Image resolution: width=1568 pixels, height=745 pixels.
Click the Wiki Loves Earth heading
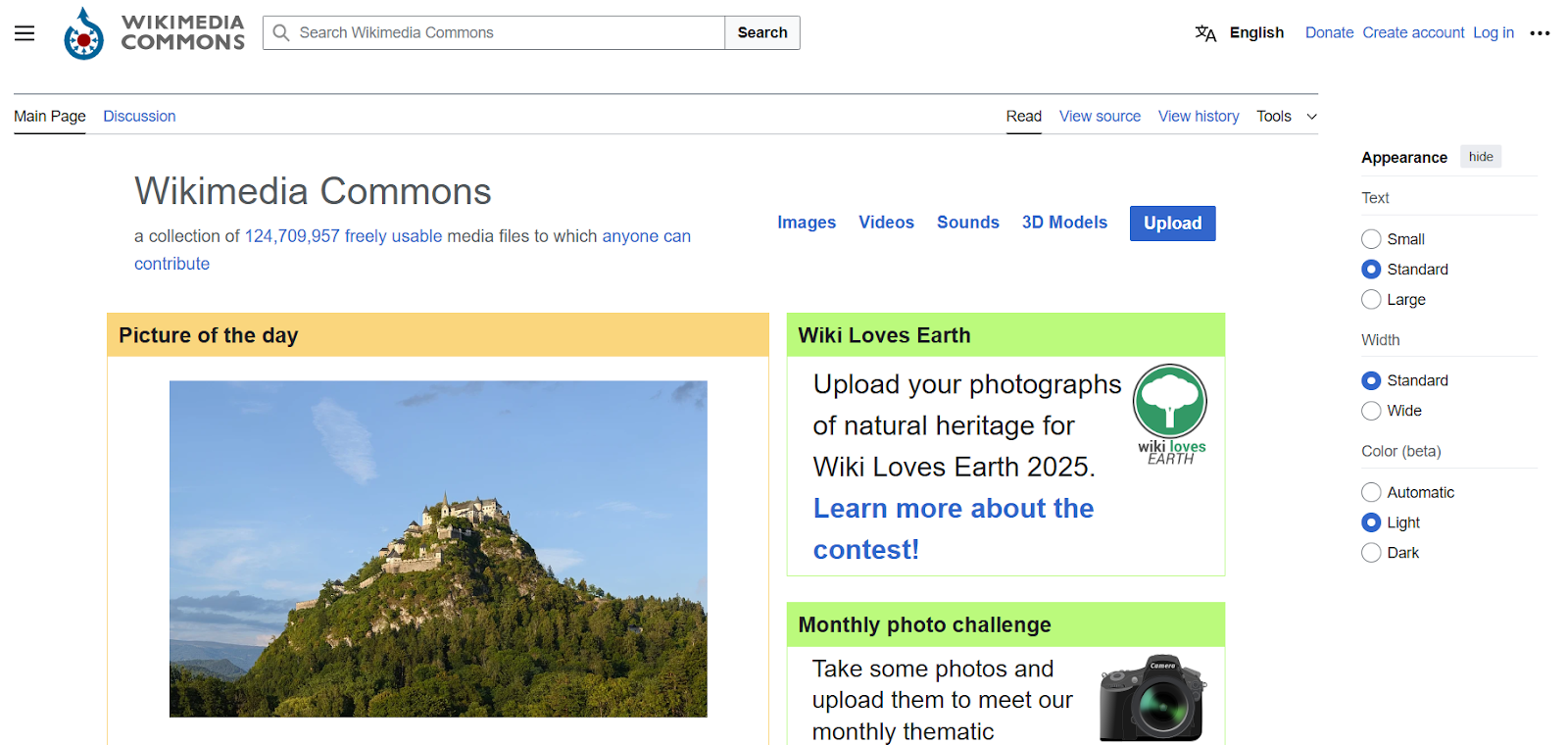[884, 335]
